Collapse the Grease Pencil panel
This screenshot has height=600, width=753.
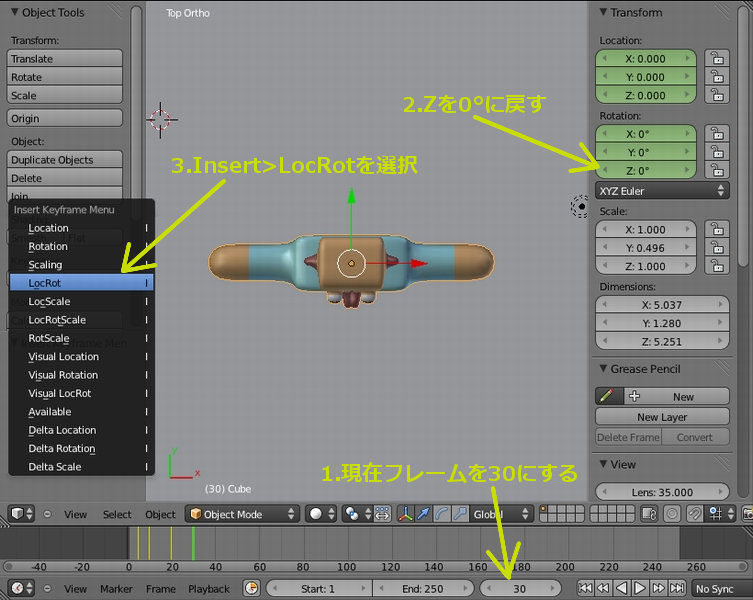603,368
